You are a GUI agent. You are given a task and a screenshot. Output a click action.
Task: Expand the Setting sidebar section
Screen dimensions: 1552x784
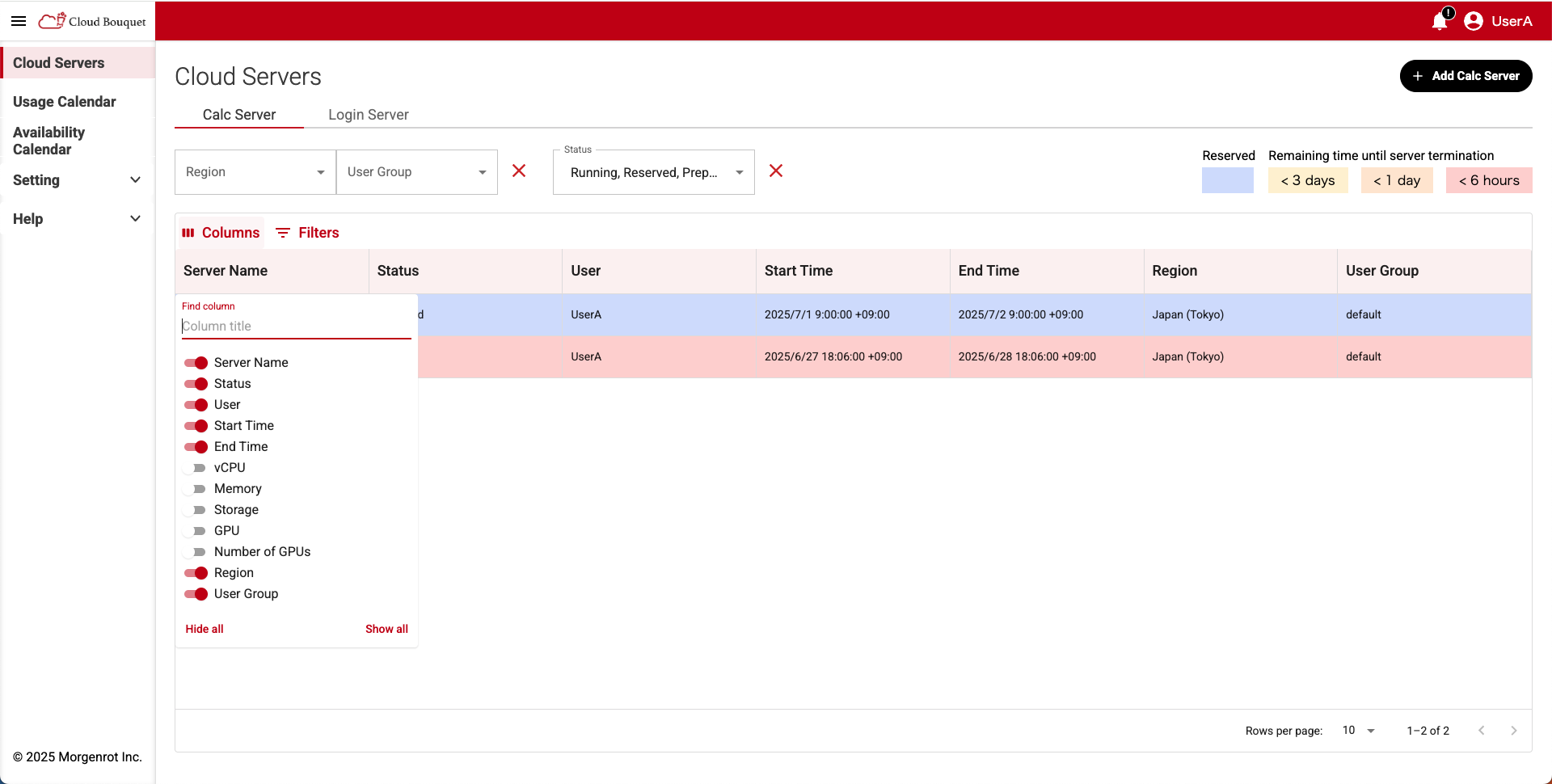[77, 180]
